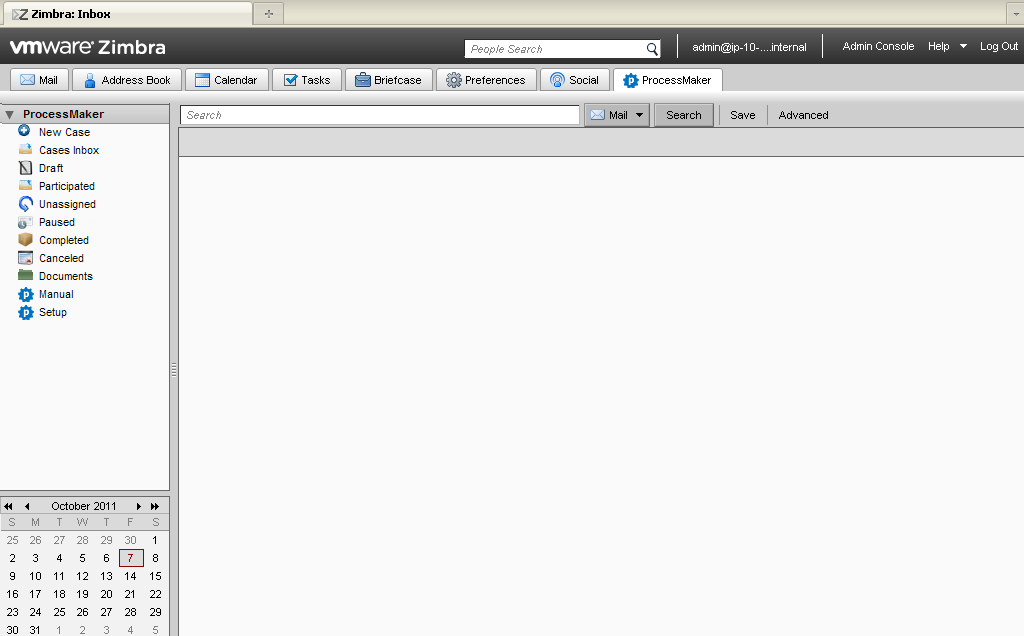
Task: Open the Documents folder icon
Action: coord(25,276)
